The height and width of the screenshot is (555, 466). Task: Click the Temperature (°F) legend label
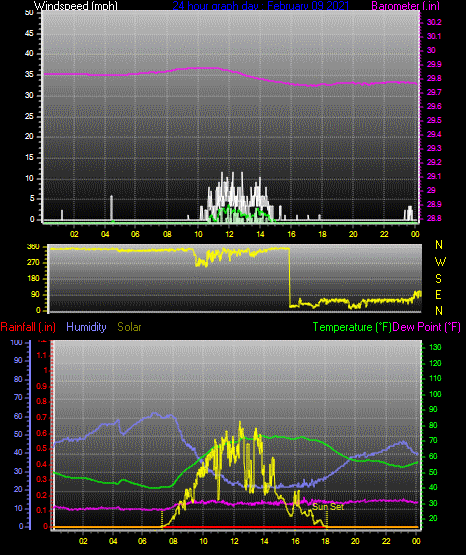[x=352, y=327]
